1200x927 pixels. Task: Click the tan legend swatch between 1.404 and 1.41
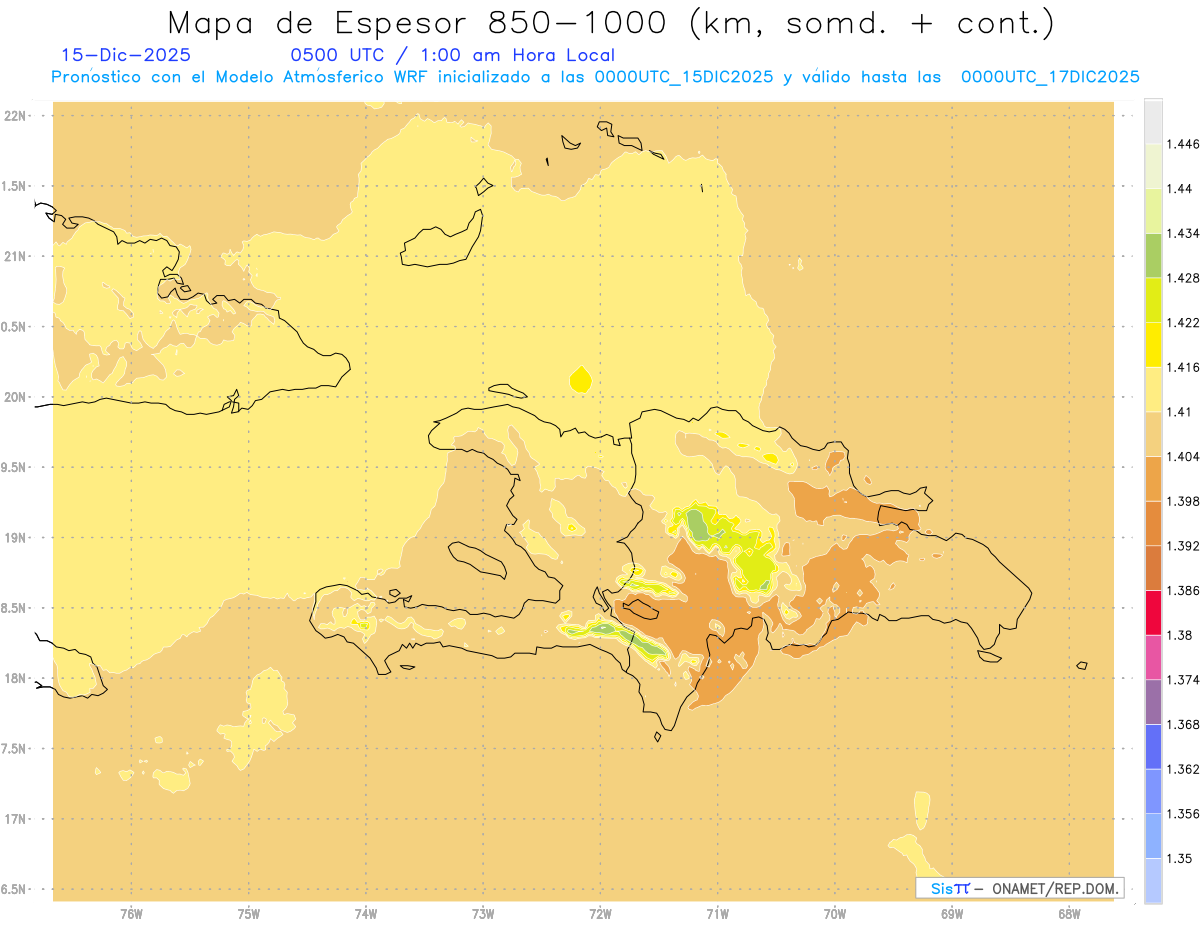pyautogui.click(x=1153, y=434)
